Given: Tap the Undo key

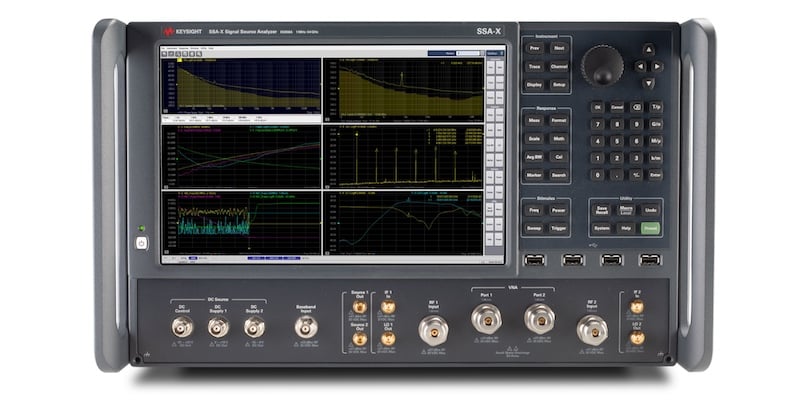Looking at the screenshot, I should pos(651,210).
